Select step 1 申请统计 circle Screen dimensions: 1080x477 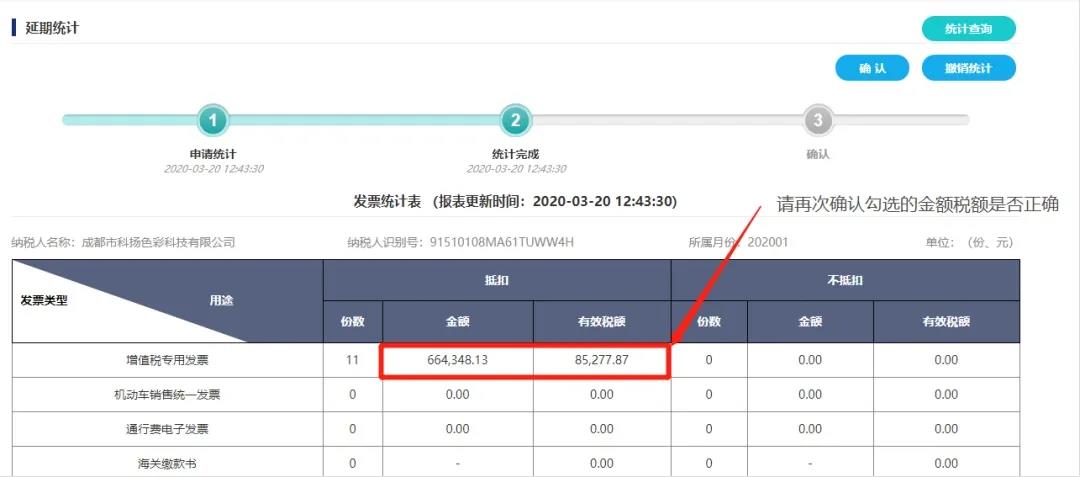(213, 121)
